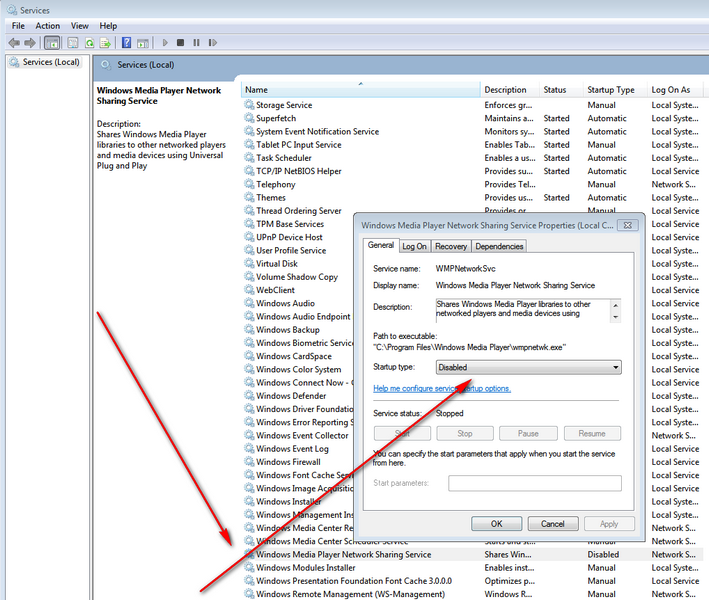Click the Forward arrow toolbar icon
The height and width of the screenshot is (600, 709).
click(30, 43)
